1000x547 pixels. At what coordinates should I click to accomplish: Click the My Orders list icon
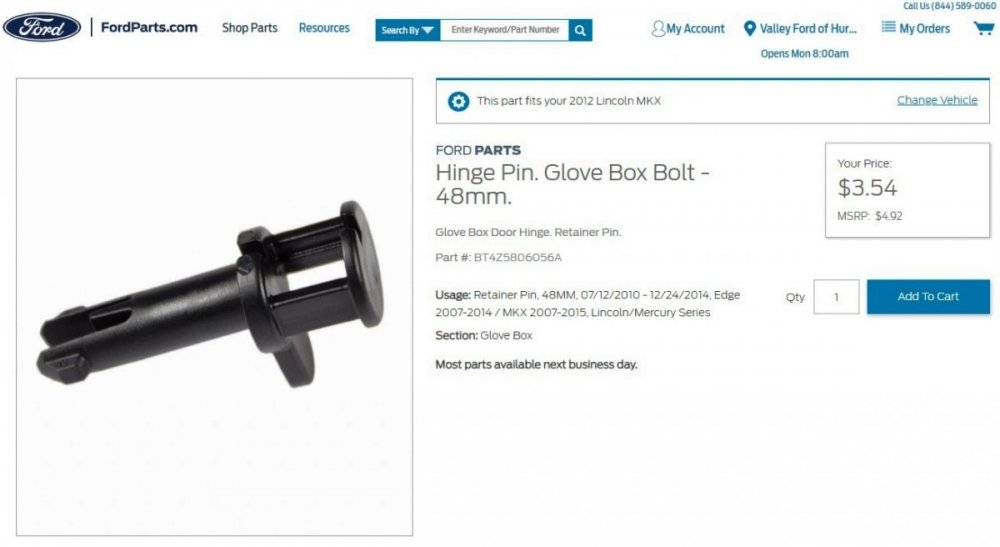pos(888,27)
